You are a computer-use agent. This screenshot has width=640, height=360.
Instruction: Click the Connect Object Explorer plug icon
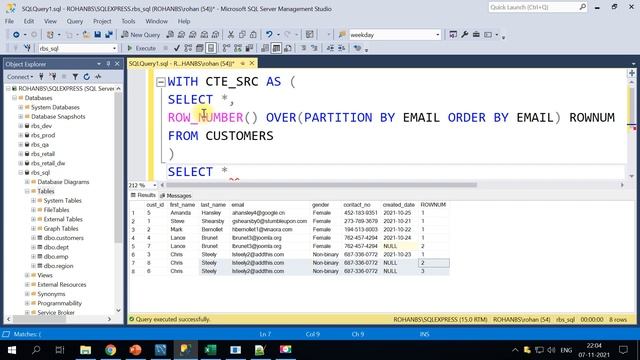point(41,76)
